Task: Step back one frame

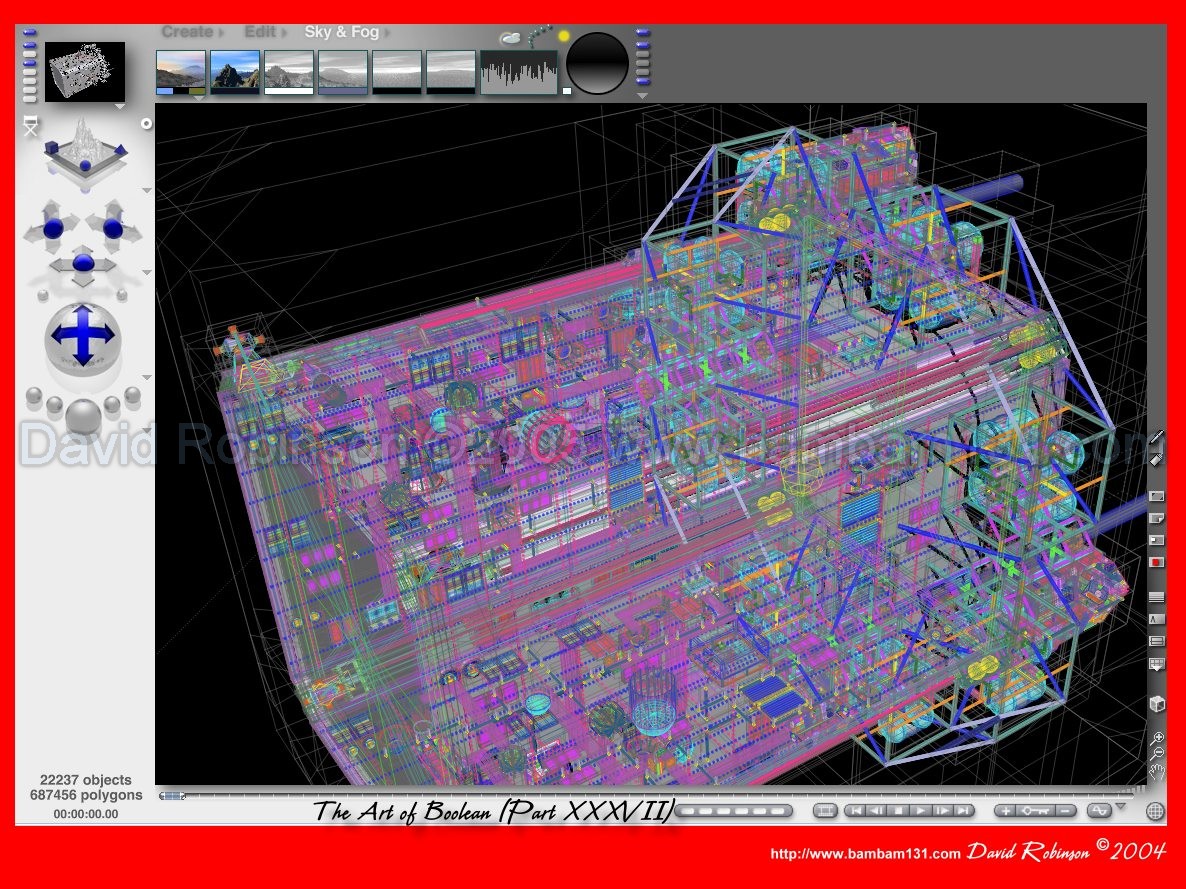Action: pyautogui.click(x=877, y=811)
